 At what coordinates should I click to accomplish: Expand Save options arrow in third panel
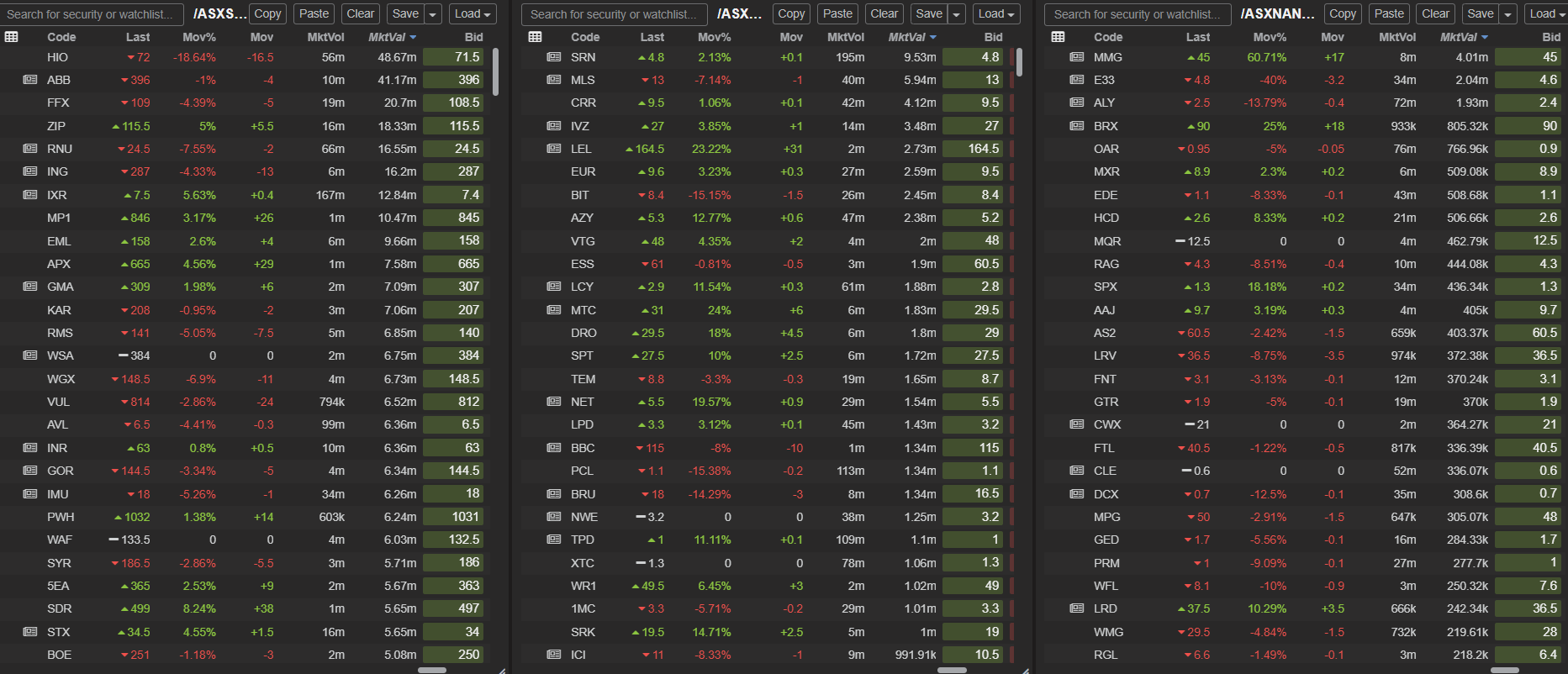pos(1508,14)
